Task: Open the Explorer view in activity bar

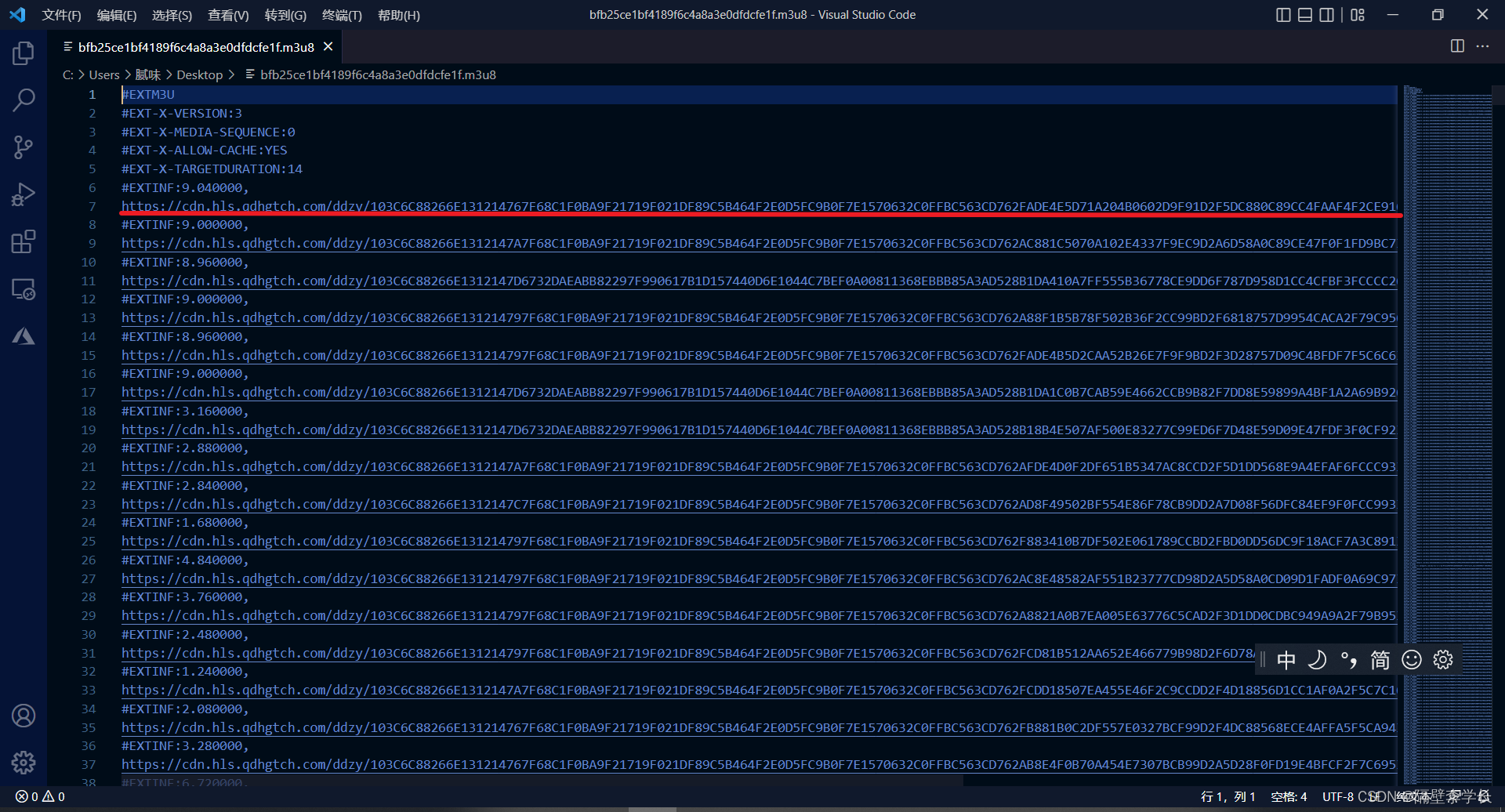Action: 24,53
